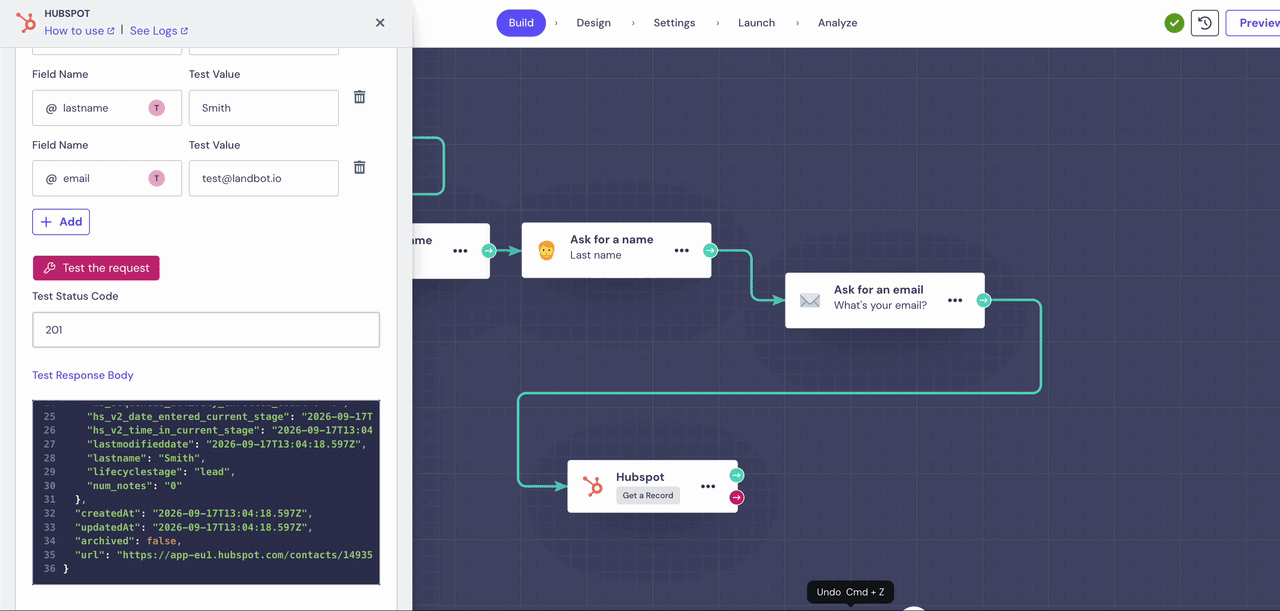Image resolution: width=1280 pixels, height=611 pixels.
Task: Open options menu of Hubspot block
Action: [708, 486]
